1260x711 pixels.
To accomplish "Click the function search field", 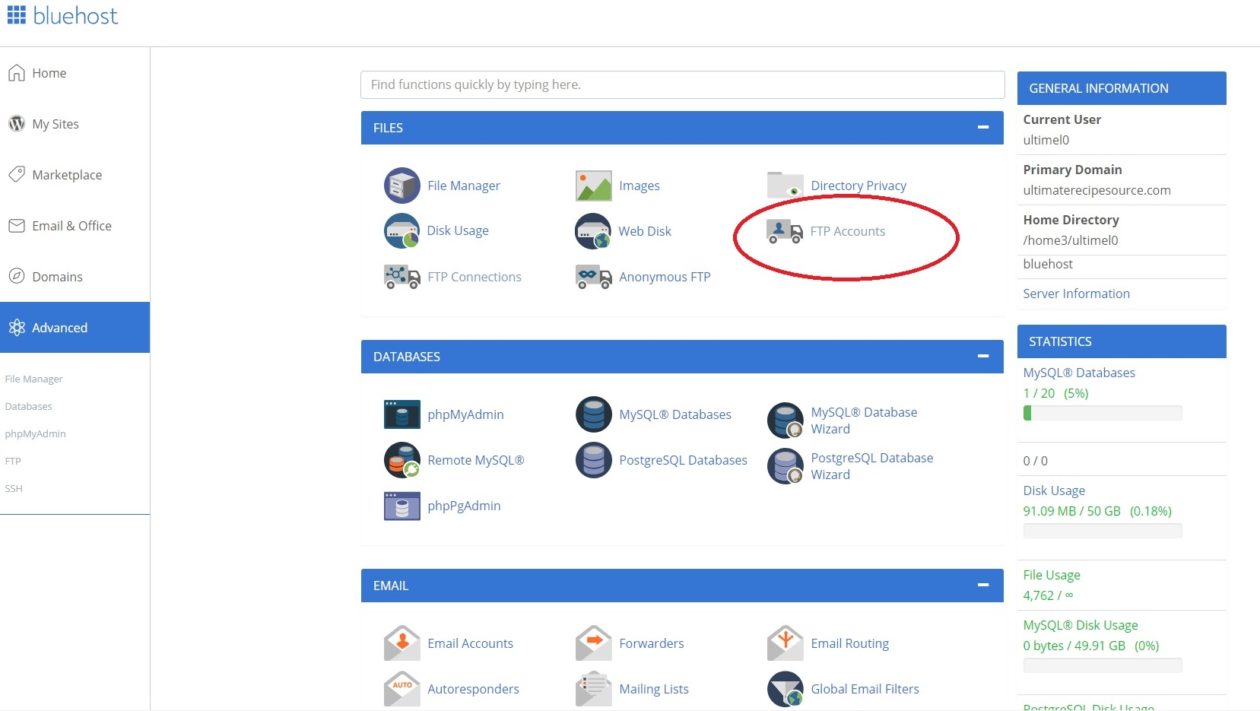I will tap(682, 84).
